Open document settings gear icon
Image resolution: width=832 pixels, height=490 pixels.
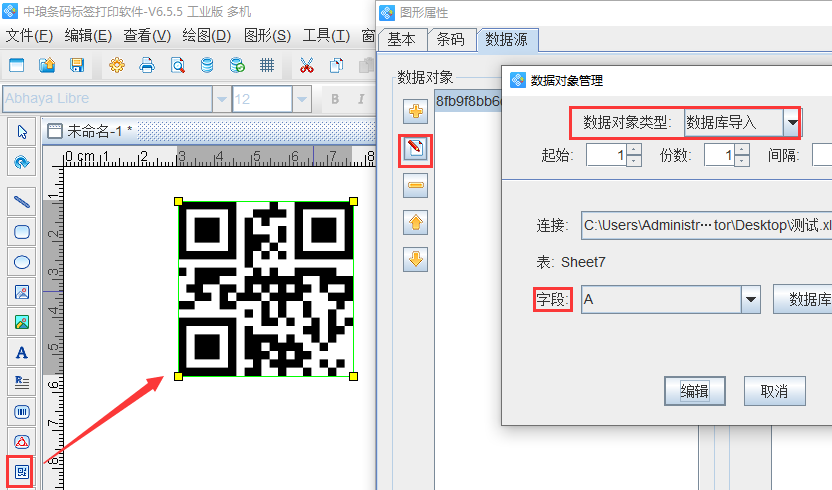click(x=117, y=65)
